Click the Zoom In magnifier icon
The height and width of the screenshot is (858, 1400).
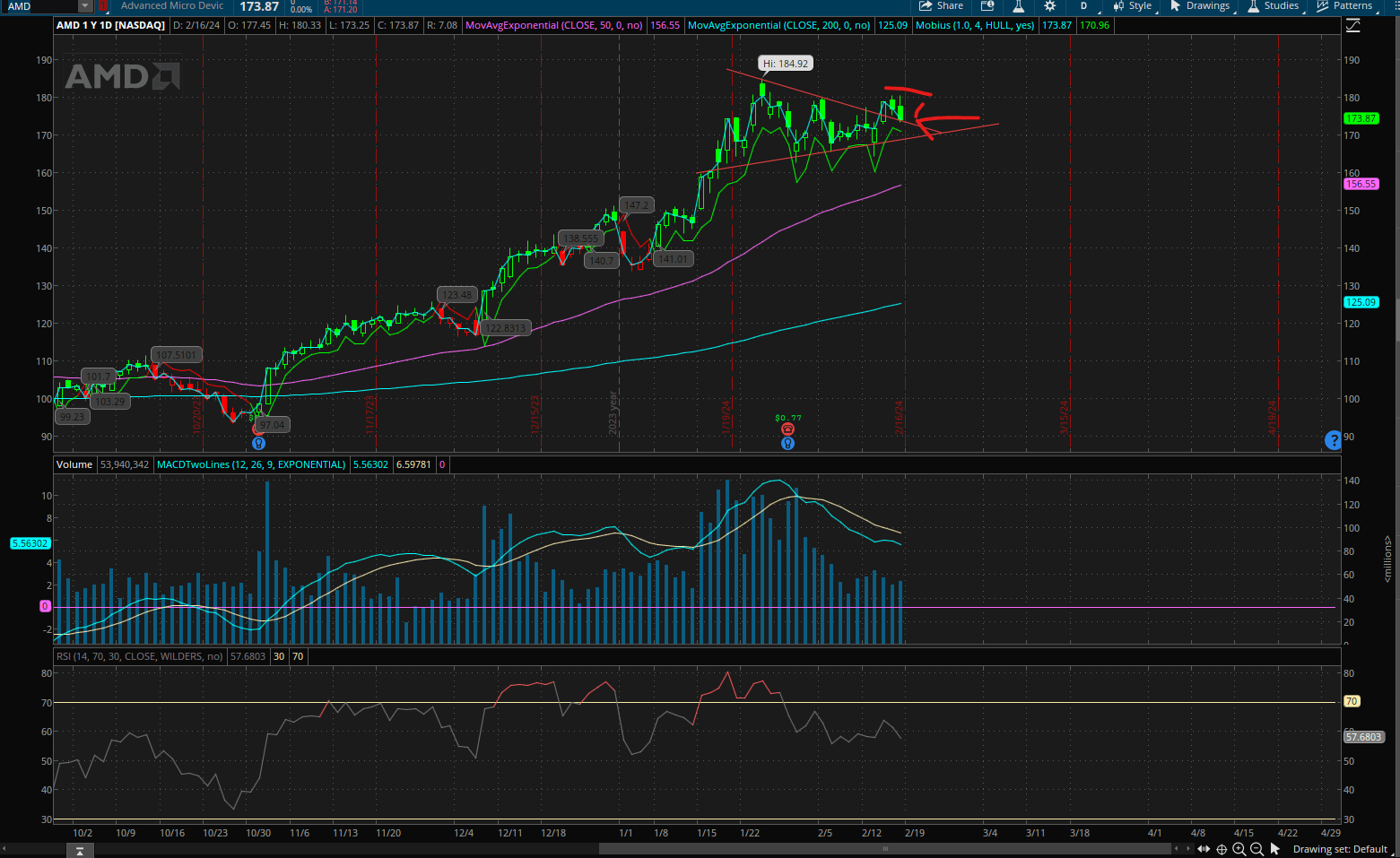(x=1239, y=849)
